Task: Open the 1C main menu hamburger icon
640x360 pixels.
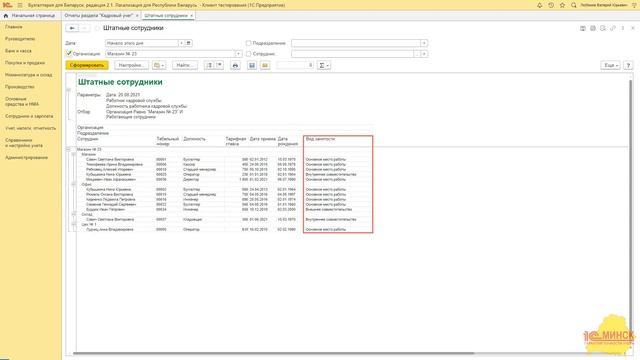Action: click(19, 5)
